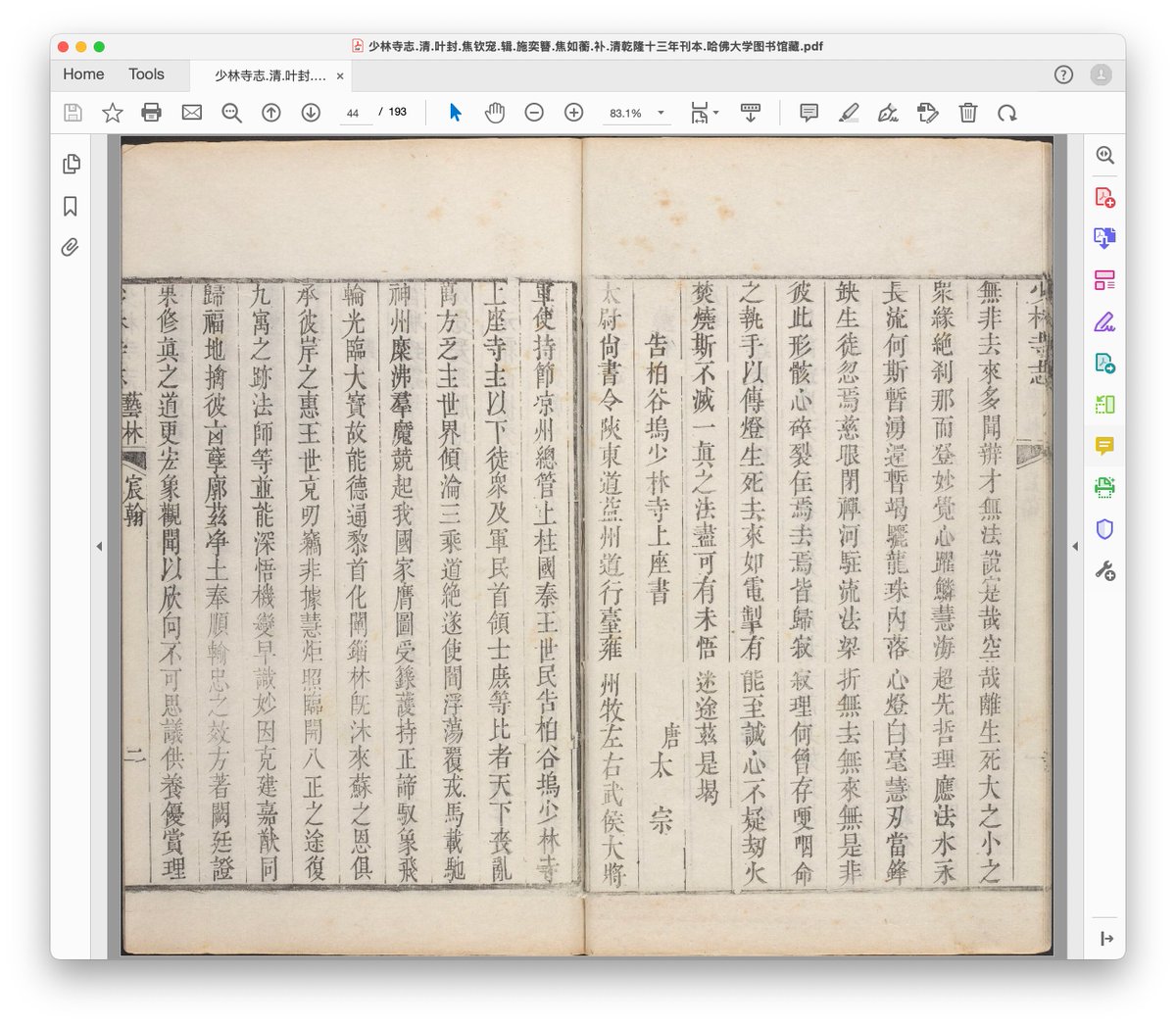This screenshot has height=1026, width=1176.
Task: Toggle the highlighter annotation tool
Action: point(849,113)
